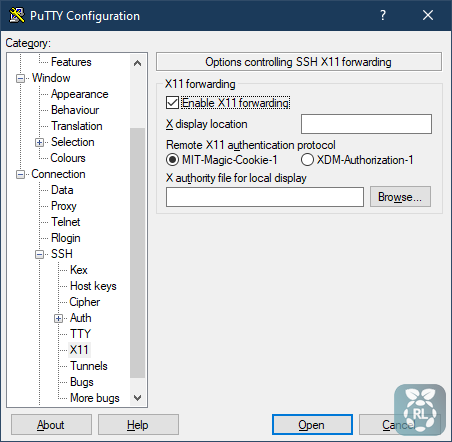Close the PuTTY Configuration window

(428, 15)
